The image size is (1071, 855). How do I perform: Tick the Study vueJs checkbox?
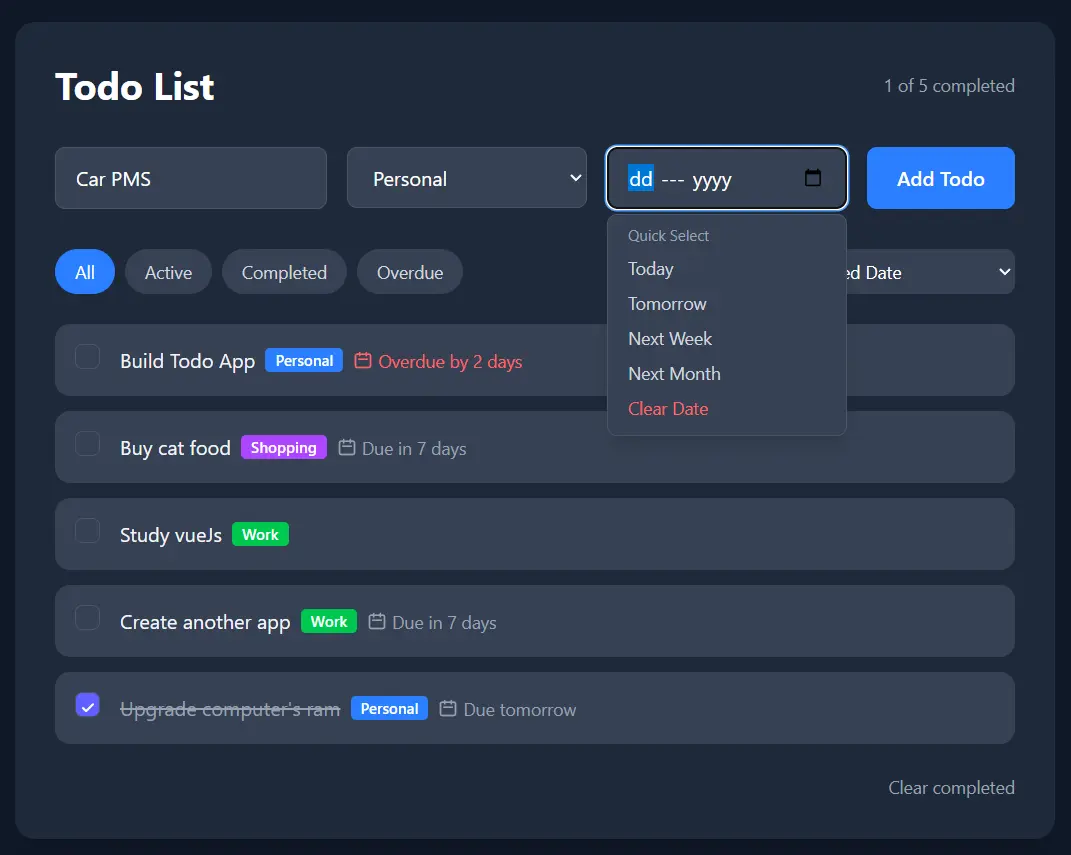pyautogui.click(x=87, y=531)
